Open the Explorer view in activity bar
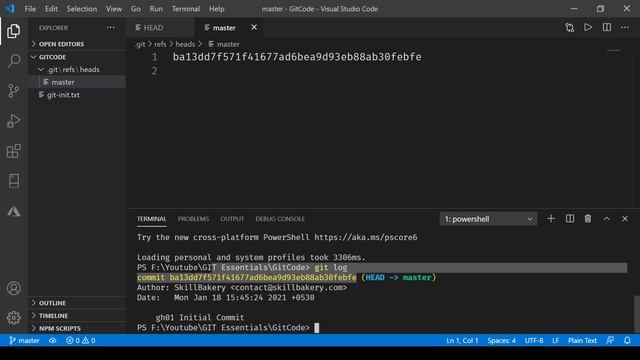The width and height of the screenshot is (640, 360). [x=13, y=31]
